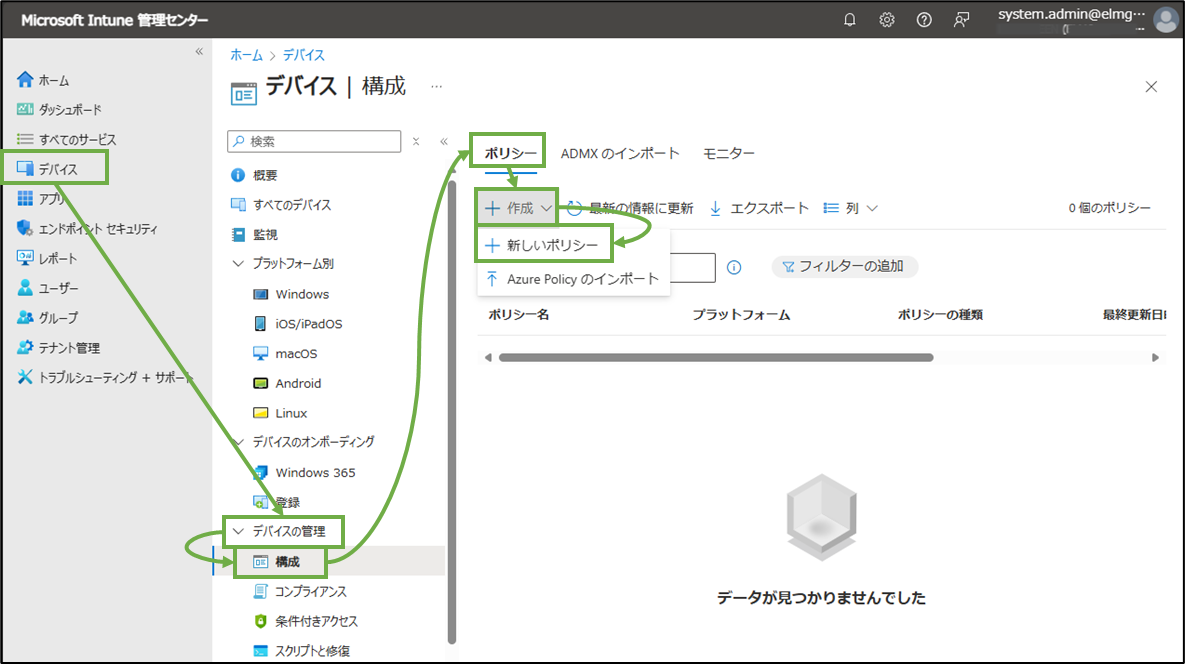The height and width of the screenshot is (664, 1185).
Task: Click right arrow of table scrollbar
Action: click(x=1155, y=357)
